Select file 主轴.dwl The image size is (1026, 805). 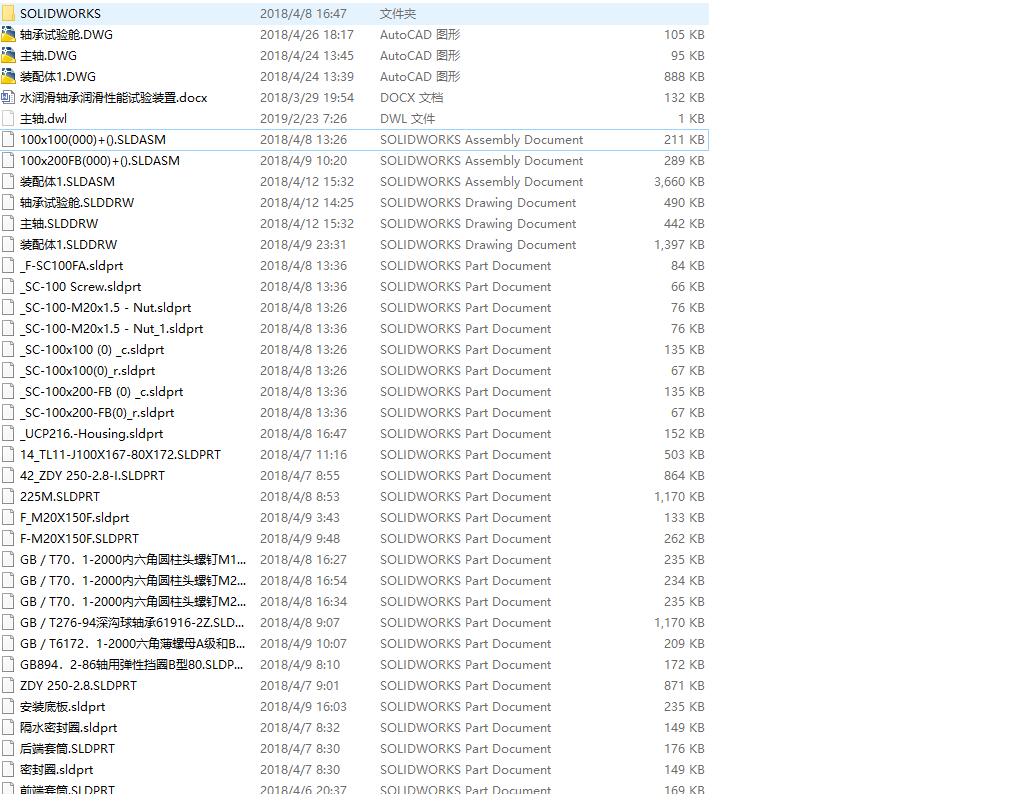point(43,118)
